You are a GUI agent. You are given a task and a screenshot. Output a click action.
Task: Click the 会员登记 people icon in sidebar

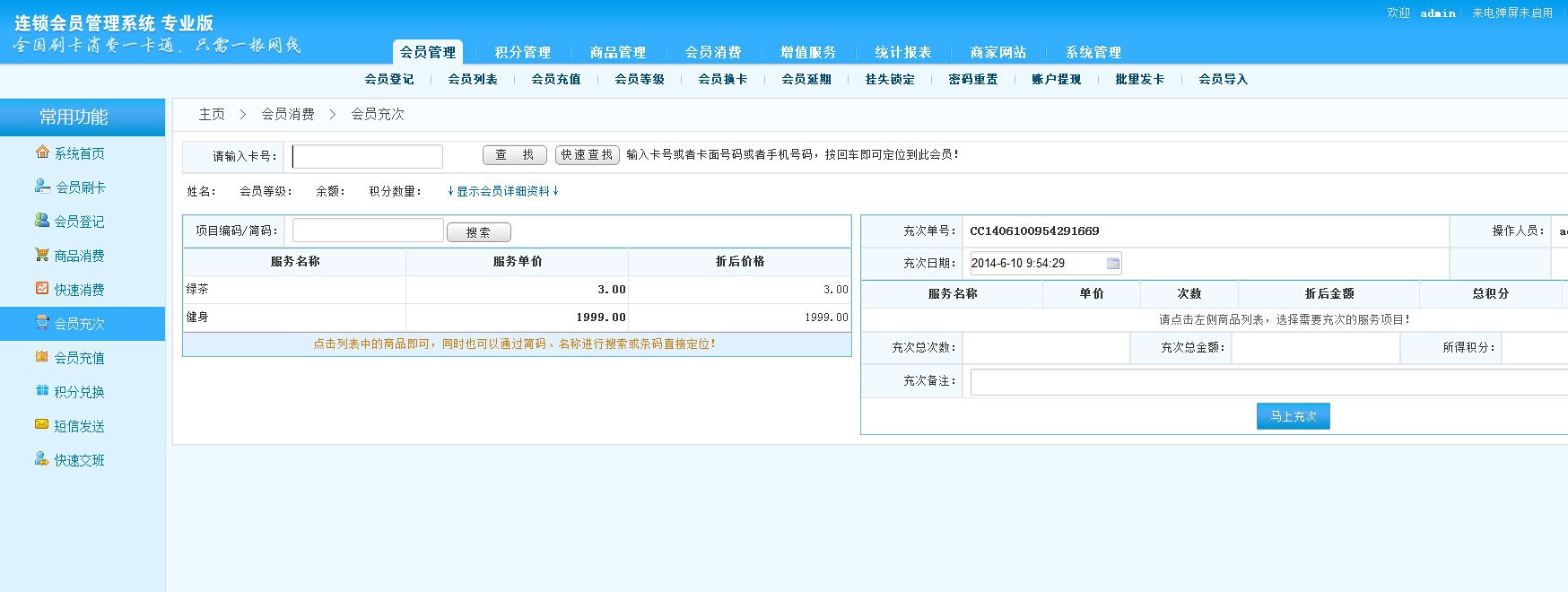coord(42,221)
